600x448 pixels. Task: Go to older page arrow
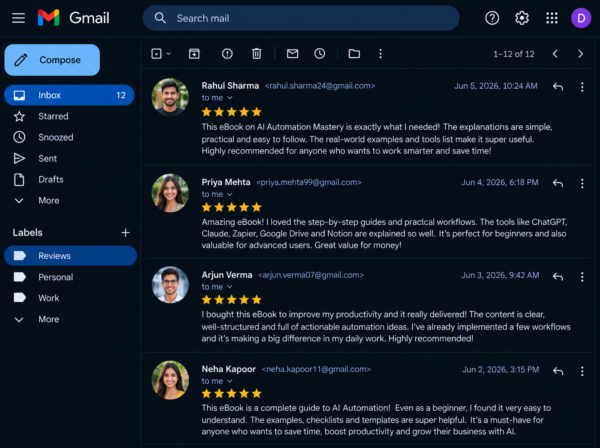(x=580, y=54)
